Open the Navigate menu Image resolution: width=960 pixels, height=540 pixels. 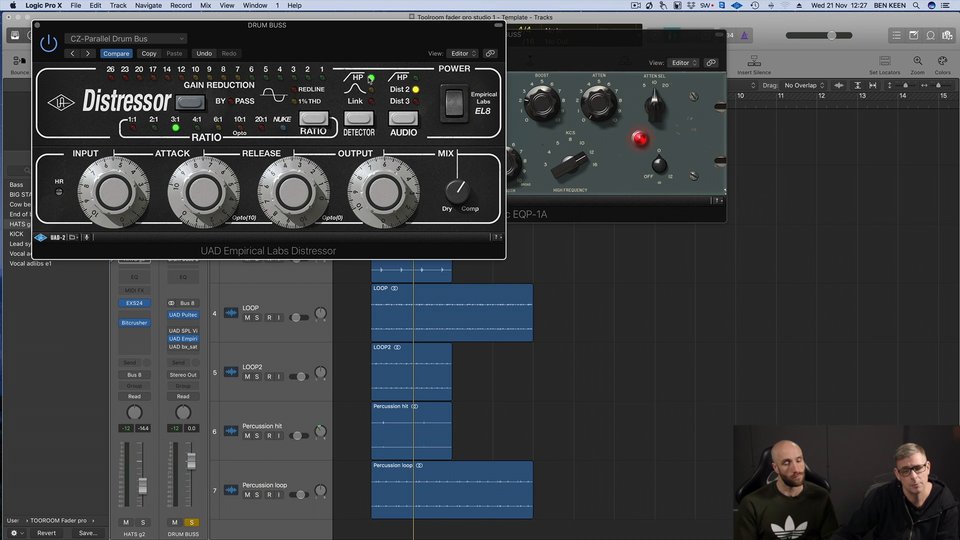coord(148,6)
